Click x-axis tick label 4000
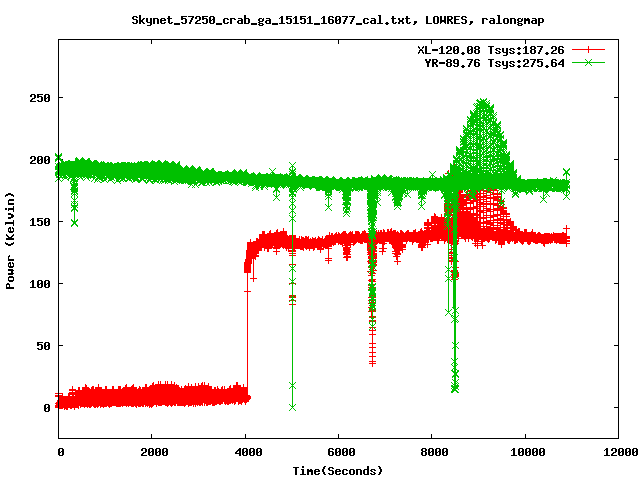Viewport: 640px width, 480px height. (x=248, y=452)
